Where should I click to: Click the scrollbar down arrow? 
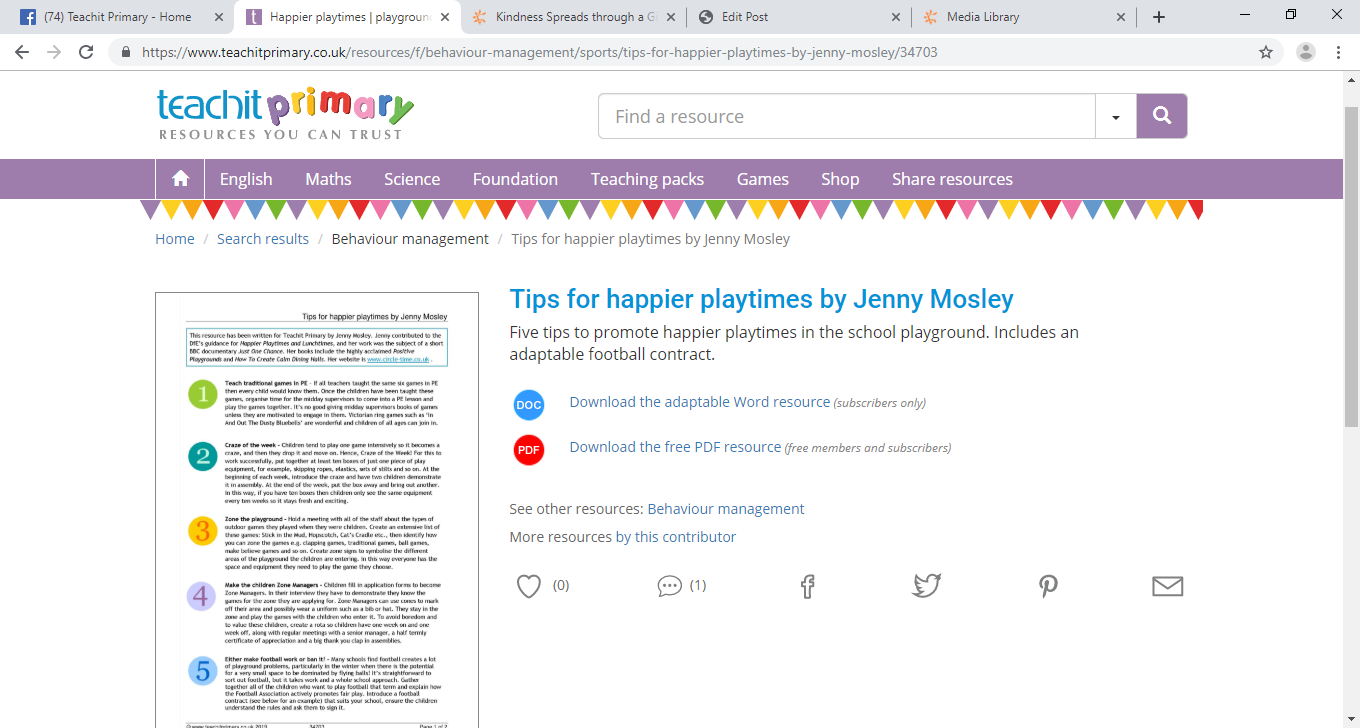click(1351, 719)
